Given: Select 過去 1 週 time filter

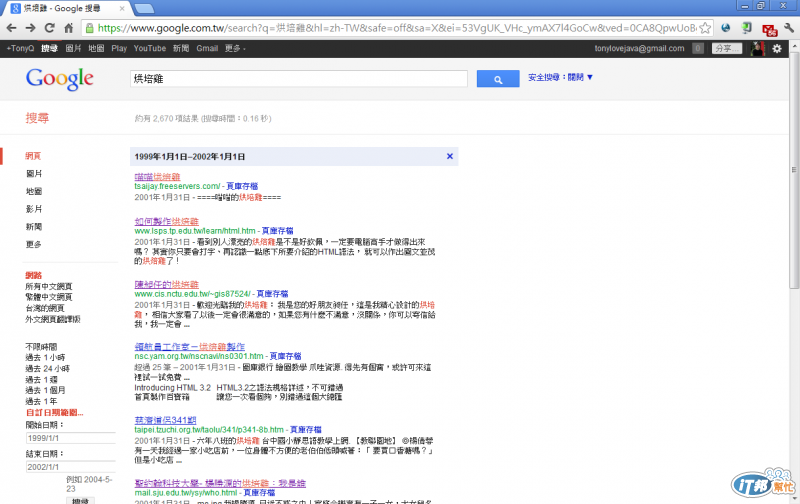Looking at the screenshot, I should pos(41,380).
